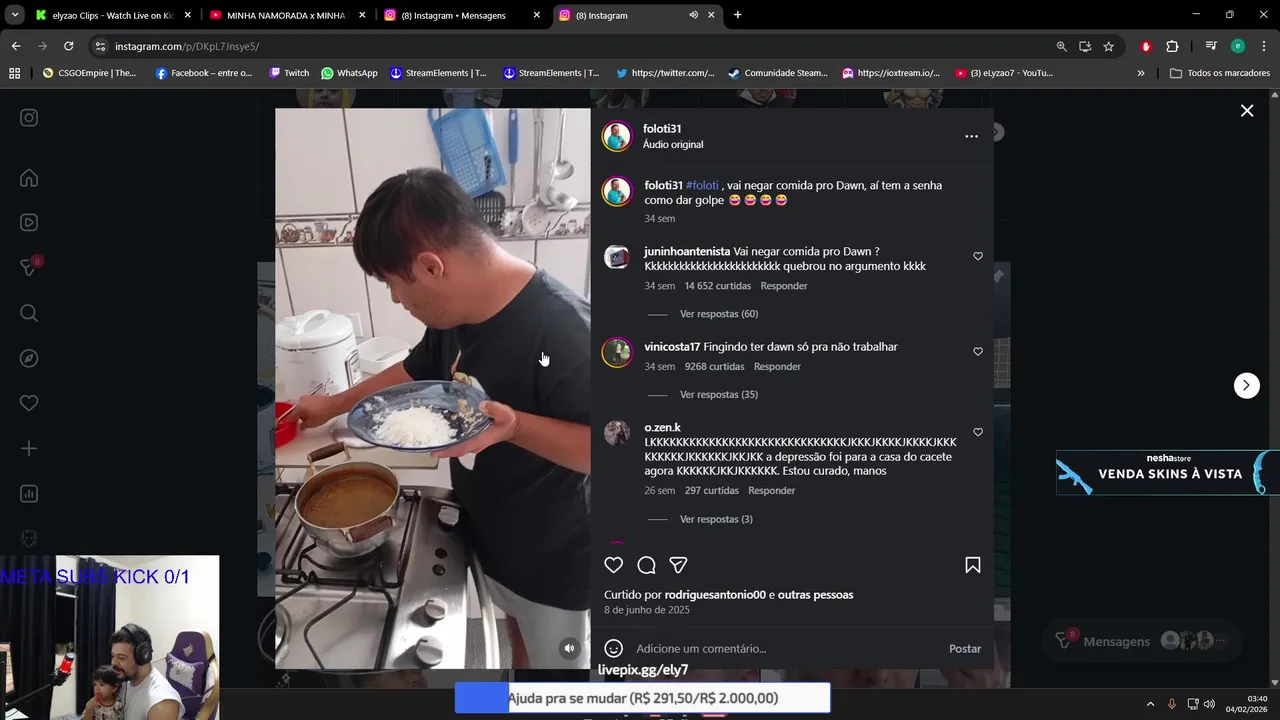The image size is (1280, 720).
Task: Expand Ver respostas (35) replies
Action: tap(719, 394)
